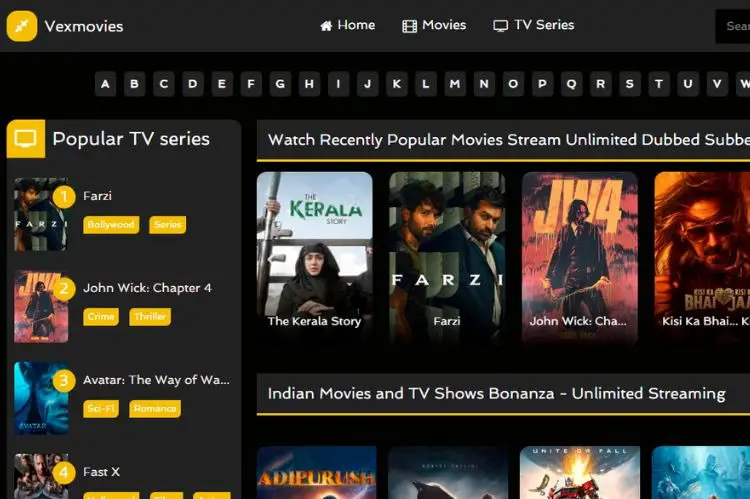
Task: Select letter H in alphabet bar
Action: tap(309, 84)
